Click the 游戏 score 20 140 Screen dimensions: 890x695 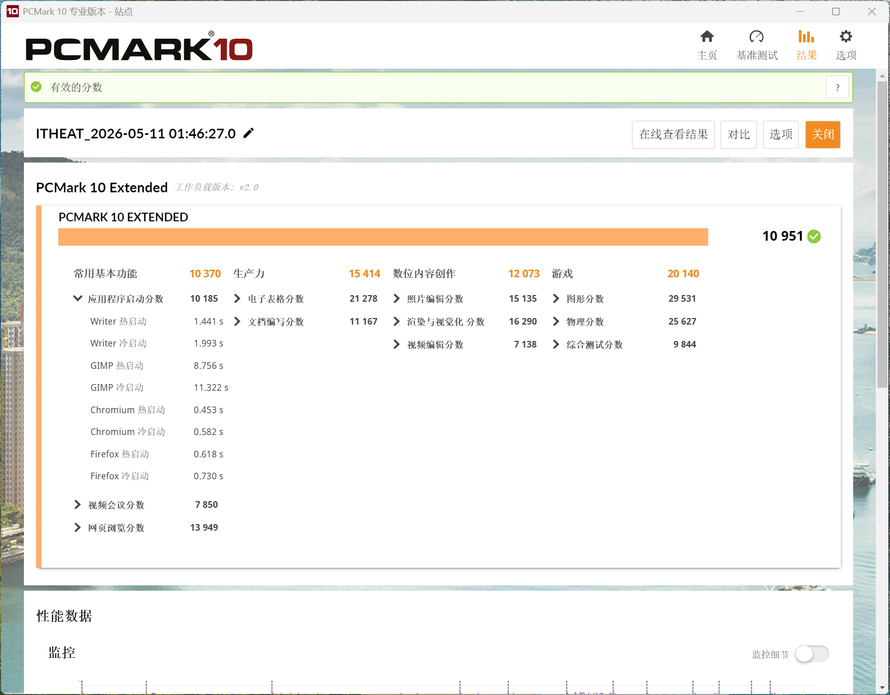coord(683,274)
